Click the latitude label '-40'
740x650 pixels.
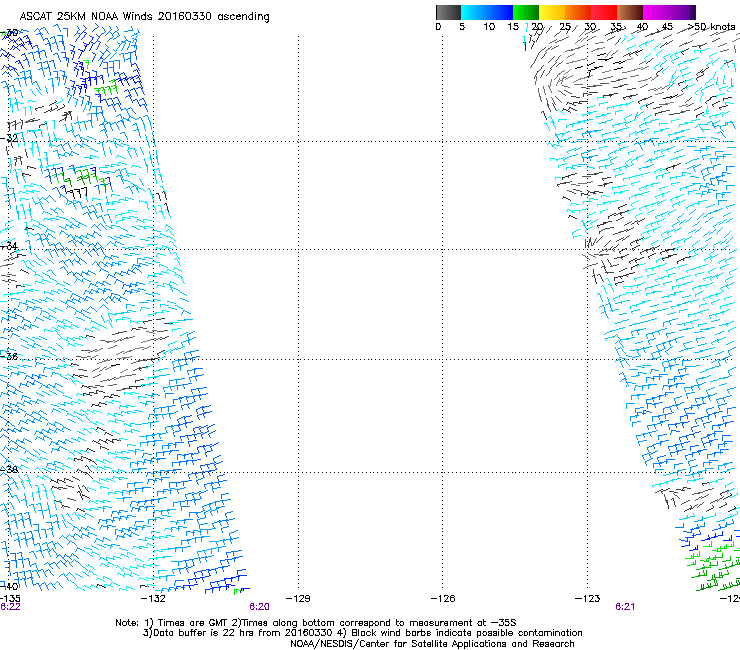pyautogui.click(x=9, y=586)
